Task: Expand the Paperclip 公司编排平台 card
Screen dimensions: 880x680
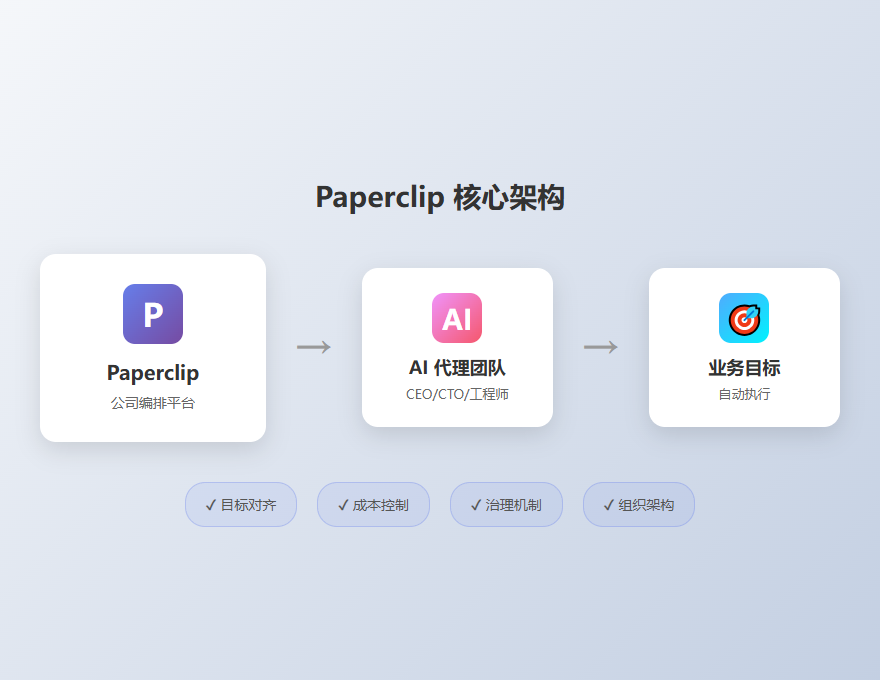Action: [x=152, y=347]
